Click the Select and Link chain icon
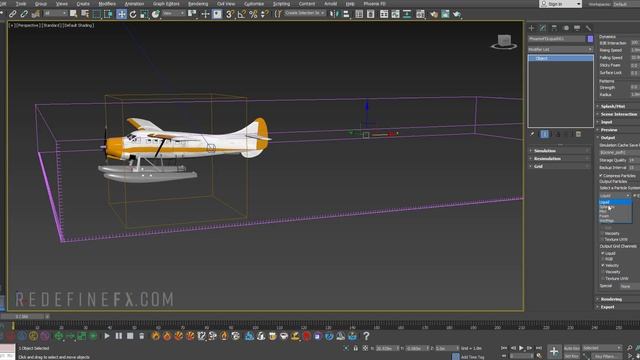This screenshot has height=360, width=640. 13,14
